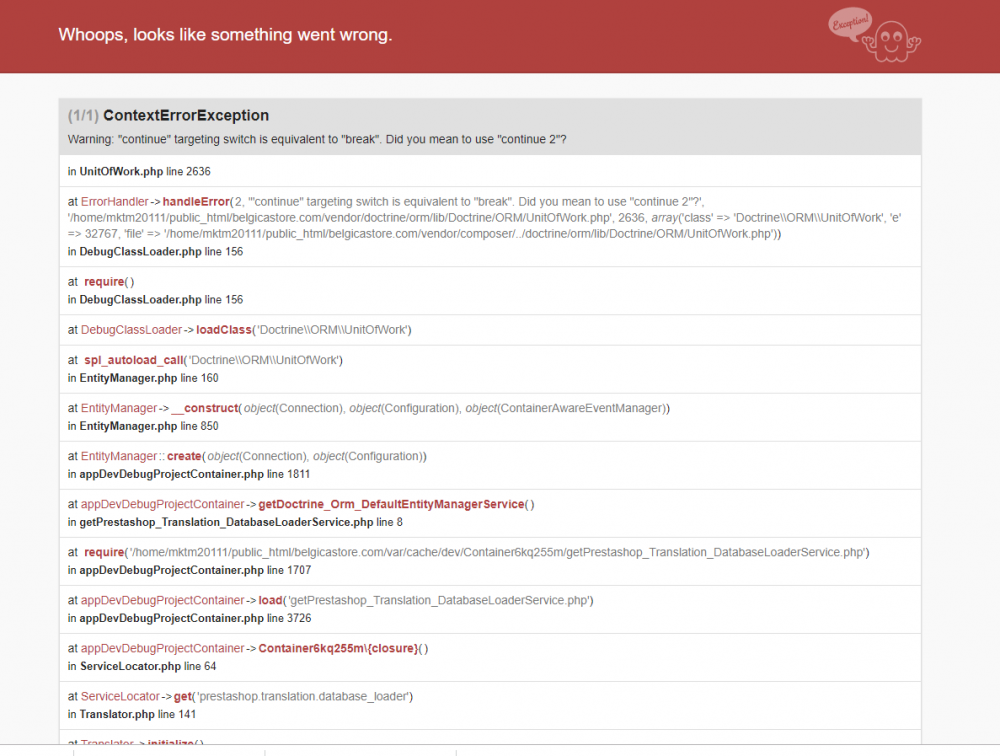Viewport: 1000px width, 756px height.
Task: Click the create method link
Action: [x=184, y=456]
